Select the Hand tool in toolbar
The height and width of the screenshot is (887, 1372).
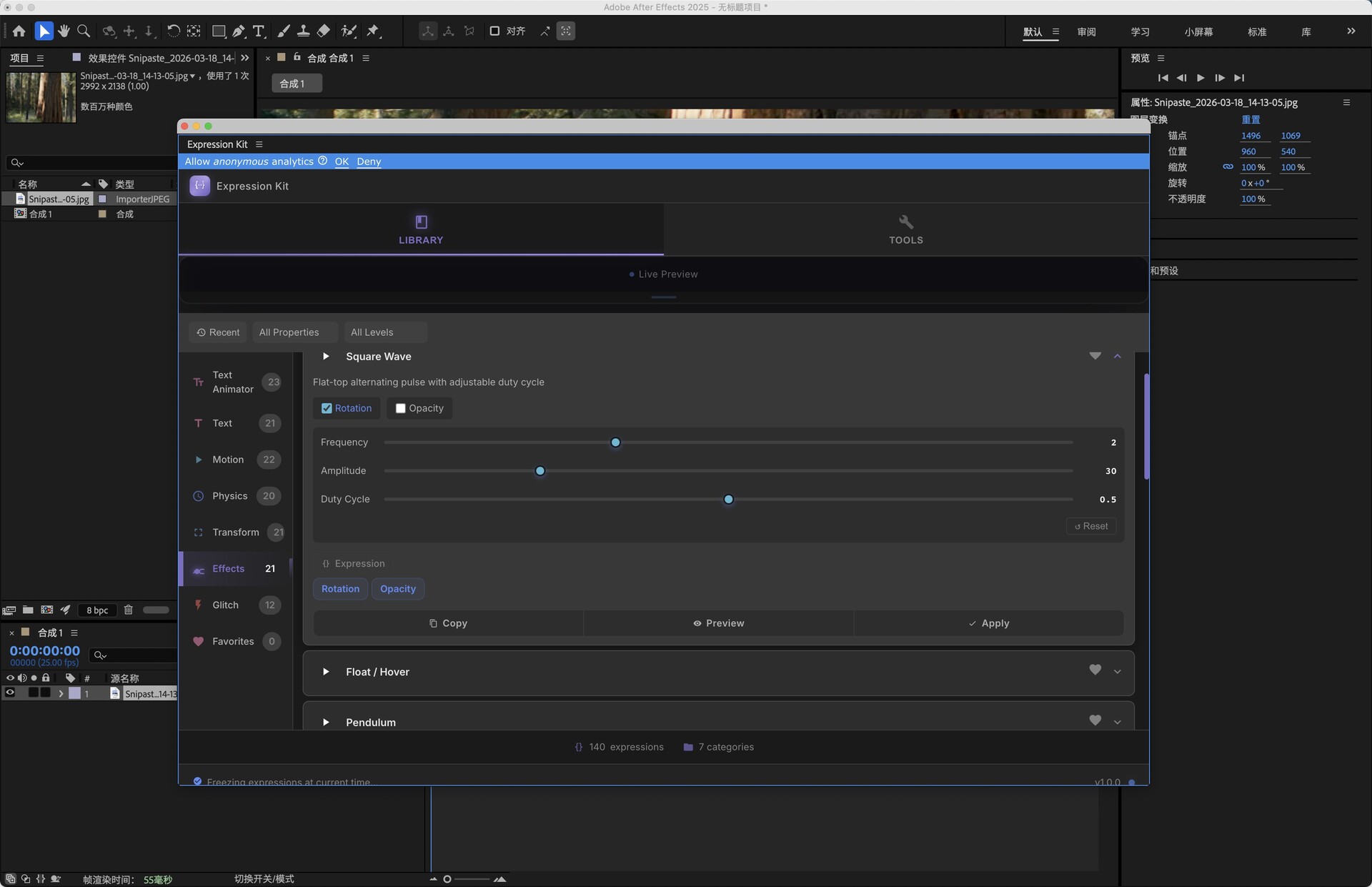64,31
